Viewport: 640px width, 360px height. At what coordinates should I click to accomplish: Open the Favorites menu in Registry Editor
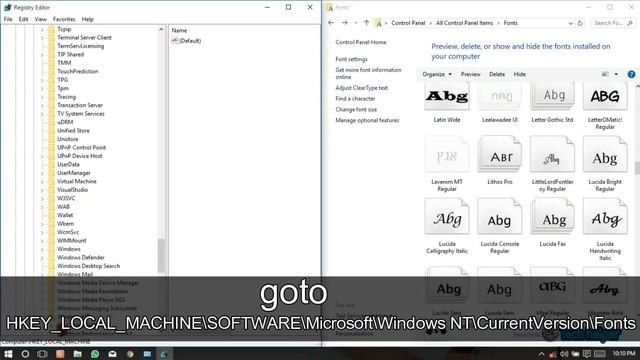click(64, 19)
